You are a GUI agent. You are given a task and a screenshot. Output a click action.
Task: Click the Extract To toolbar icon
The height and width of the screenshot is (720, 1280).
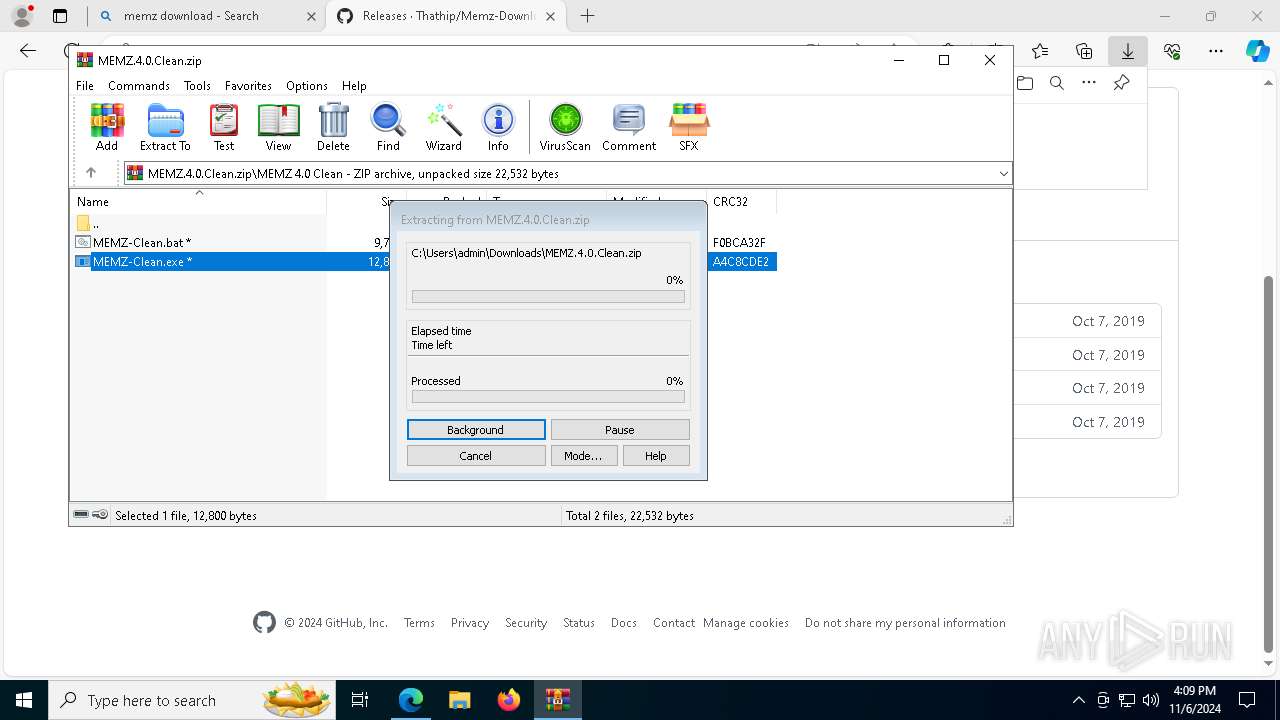coord(165,127)
